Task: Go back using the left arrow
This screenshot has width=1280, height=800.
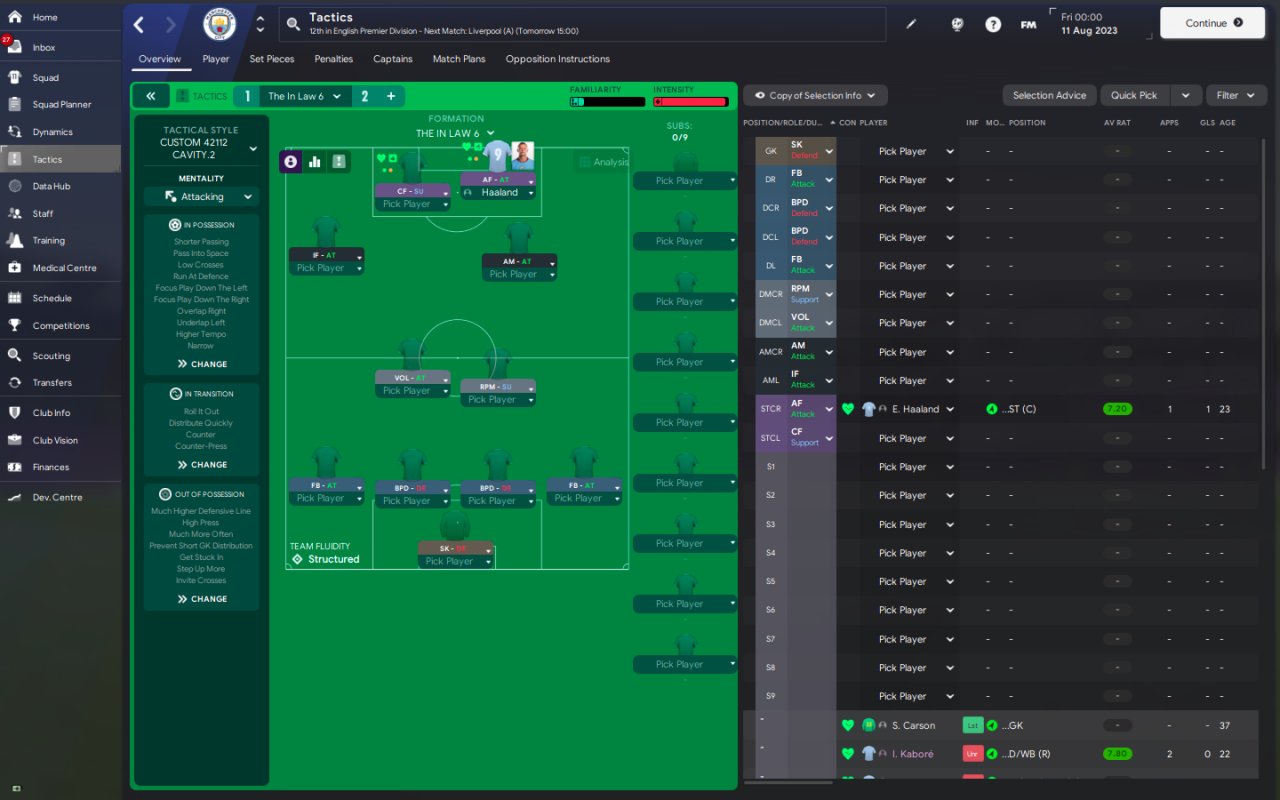Action: [139, 24]
